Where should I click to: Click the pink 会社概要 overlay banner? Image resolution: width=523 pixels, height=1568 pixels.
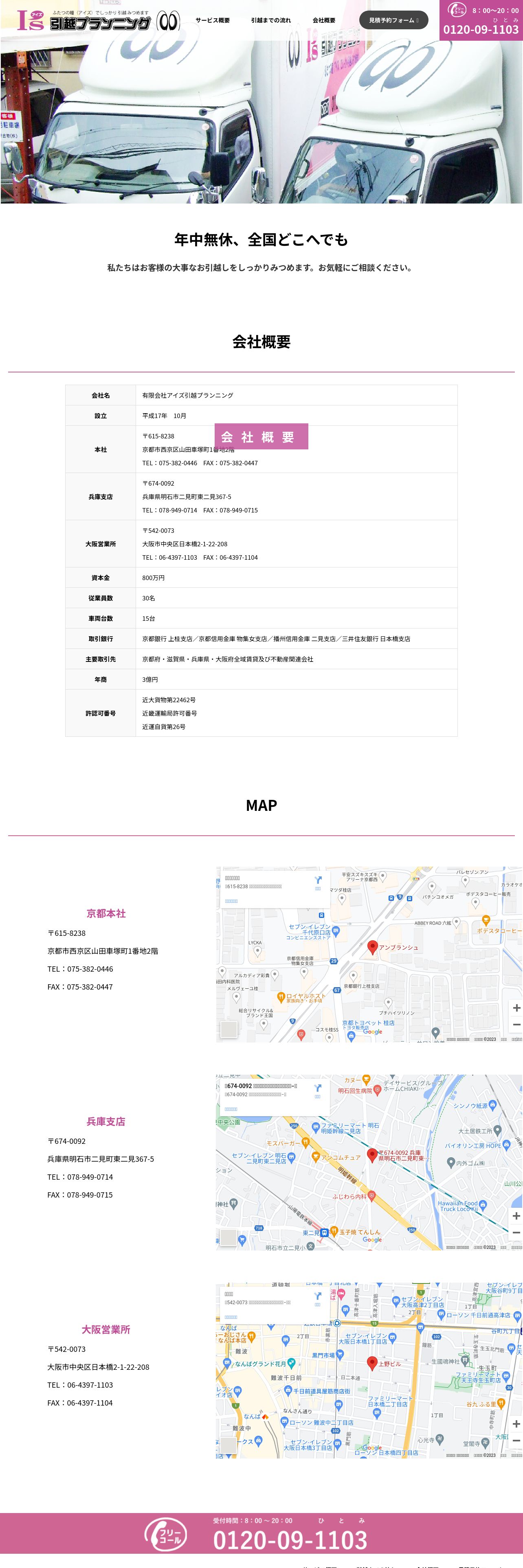[261, 436]
